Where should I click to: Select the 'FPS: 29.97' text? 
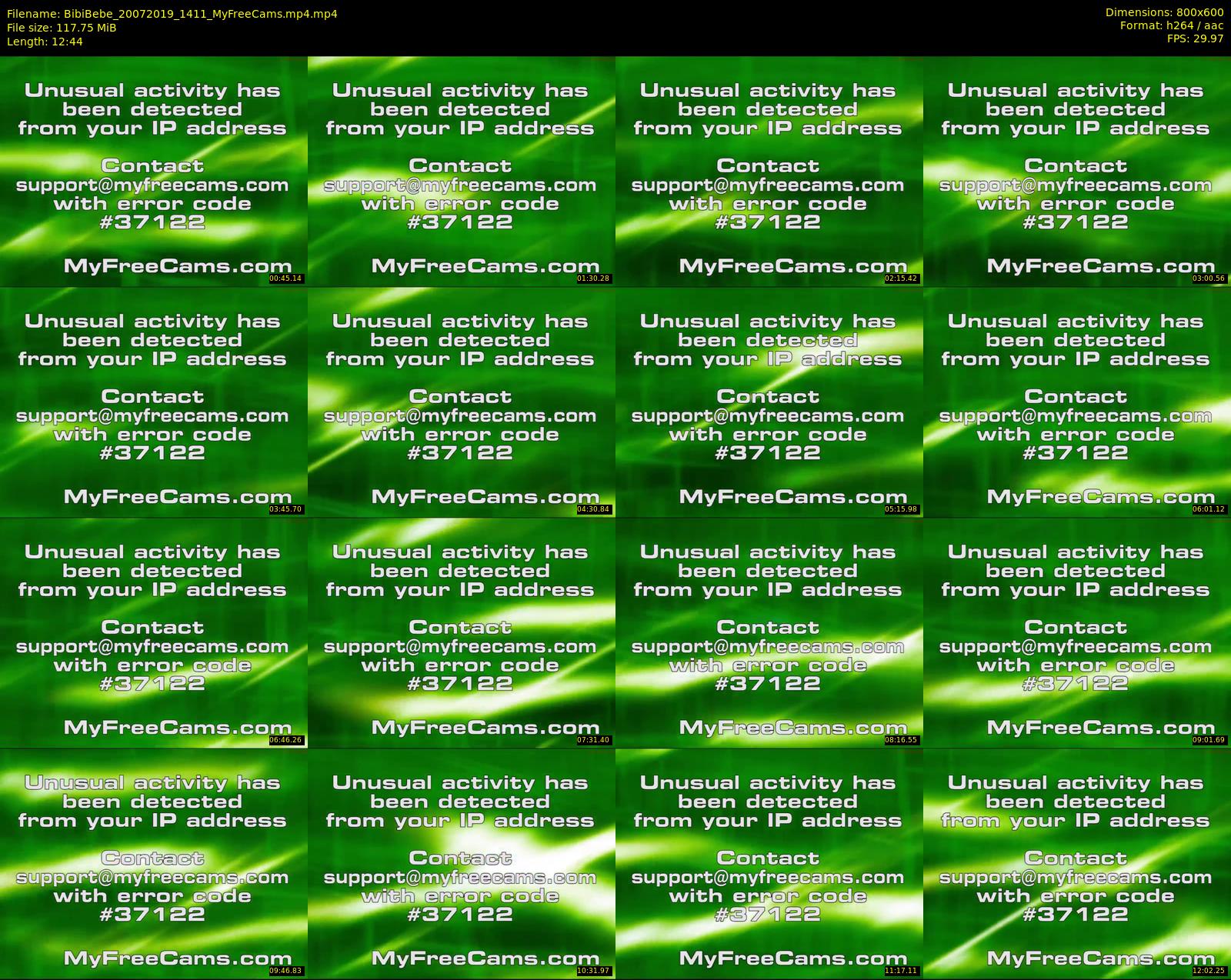coord(1195,38)
